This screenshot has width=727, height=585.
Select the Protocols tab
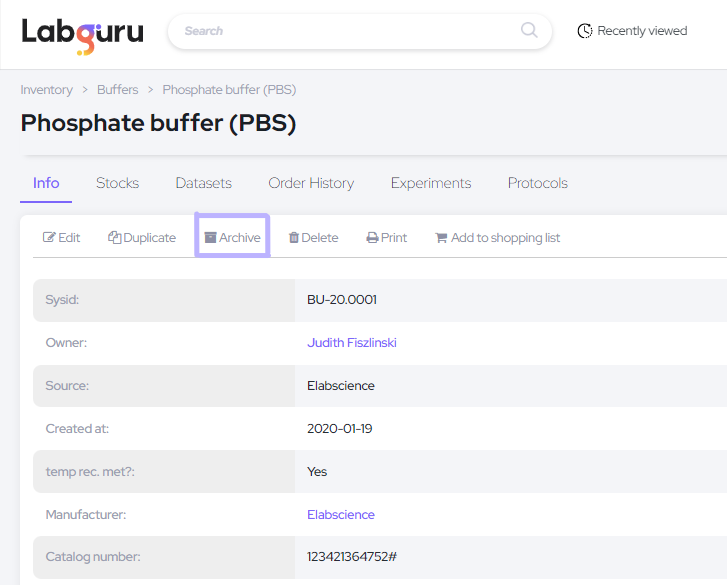point(537,183)
